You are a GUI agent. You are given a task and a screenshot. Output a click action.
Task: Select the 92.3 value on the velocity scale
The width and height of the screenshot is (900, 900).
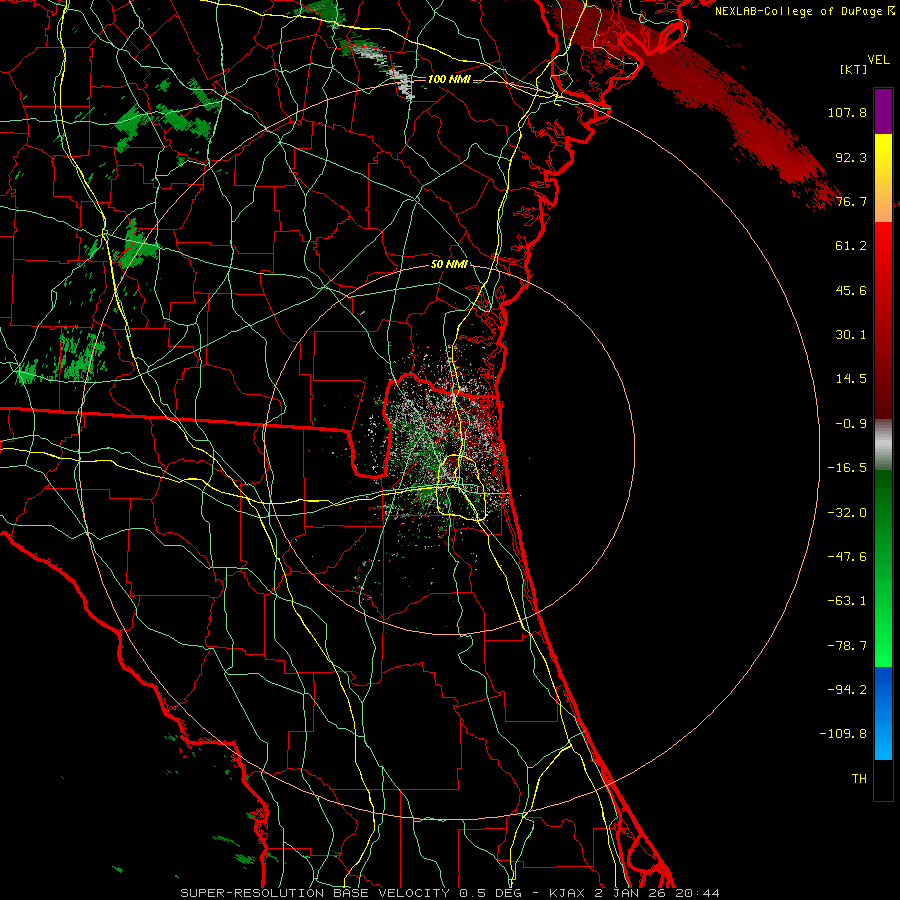tap(851, 157)
